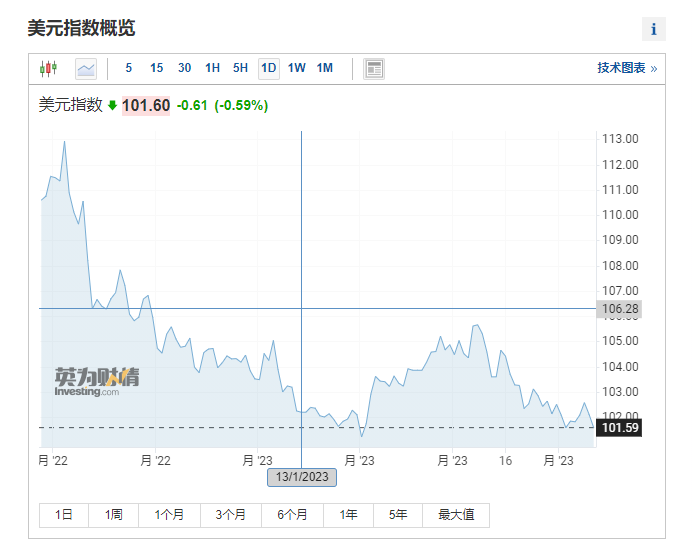Click the 13/1/2023 crosshair date marker
This screenshot has width=692, height=546.
pos(302,477)
